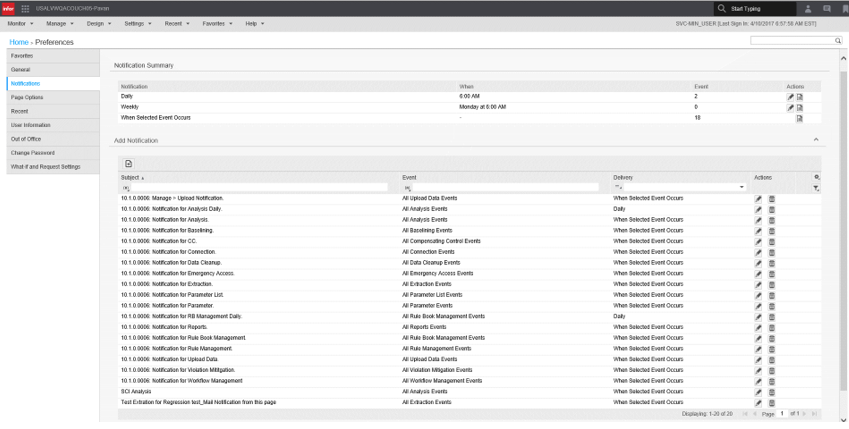Delete Notification for Baselining row

(x=771, y=230)
